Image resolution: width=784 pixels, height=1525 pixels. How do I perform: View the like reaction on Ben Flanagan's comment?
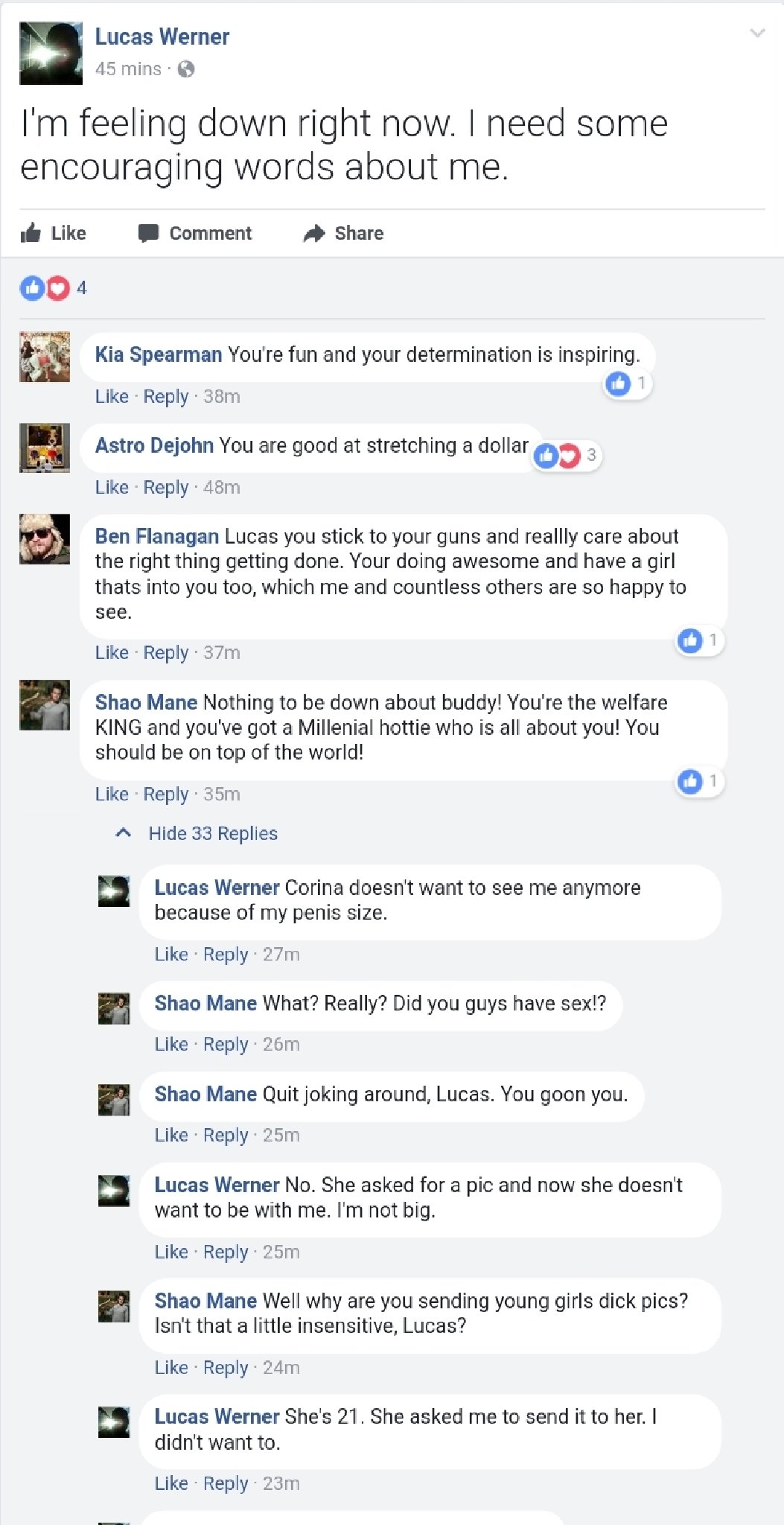tap(699, 640)
